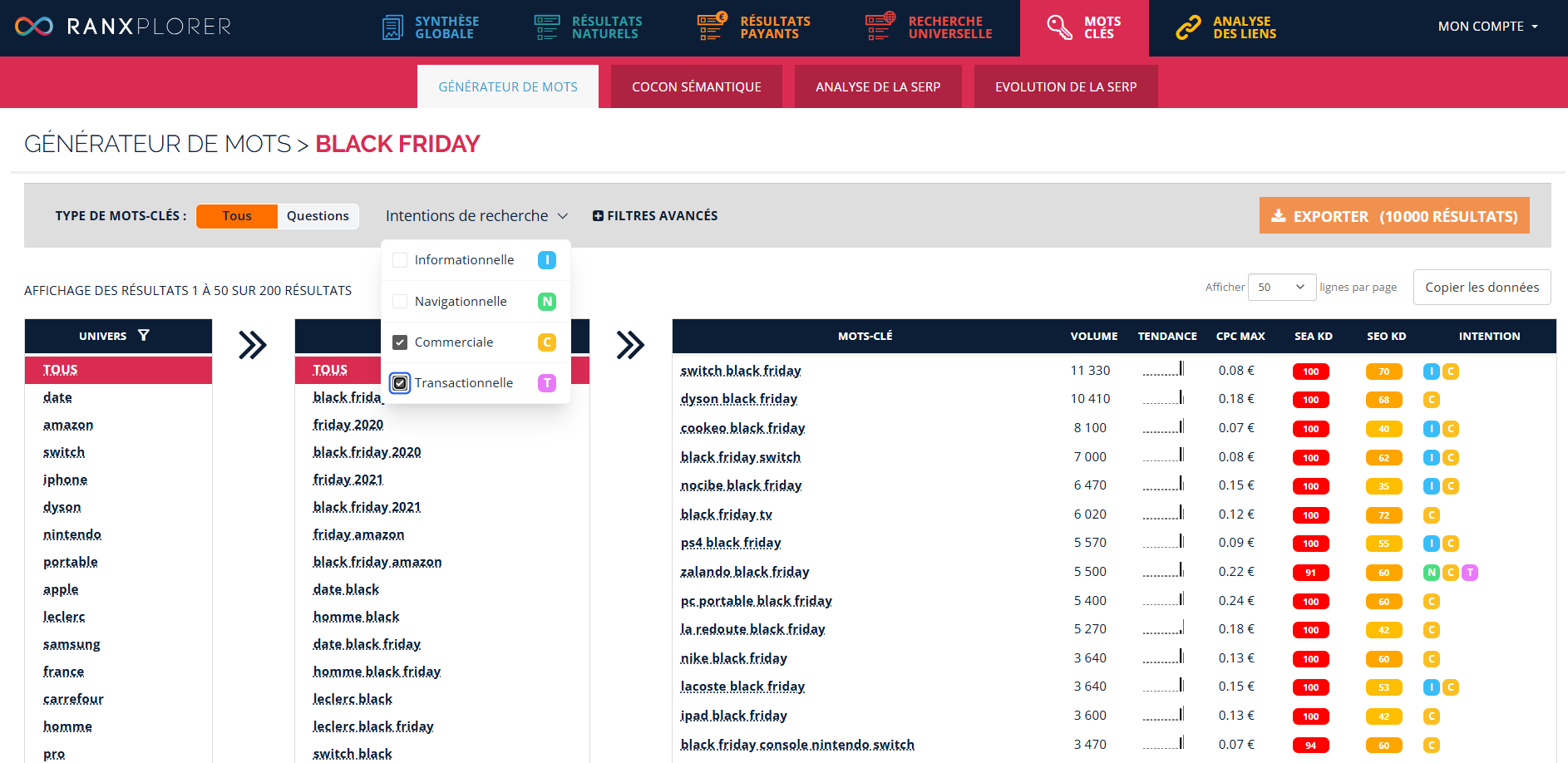The height and width of the screenshot is (763, 1568).
Task: Open Synthèse Globale section
Action: (431, 27)
